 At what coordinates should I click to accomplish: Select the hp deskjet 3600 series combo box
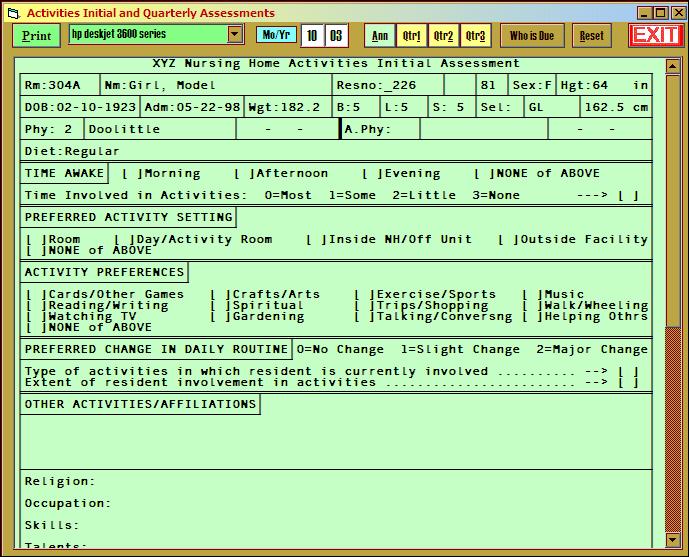(156, 34)
